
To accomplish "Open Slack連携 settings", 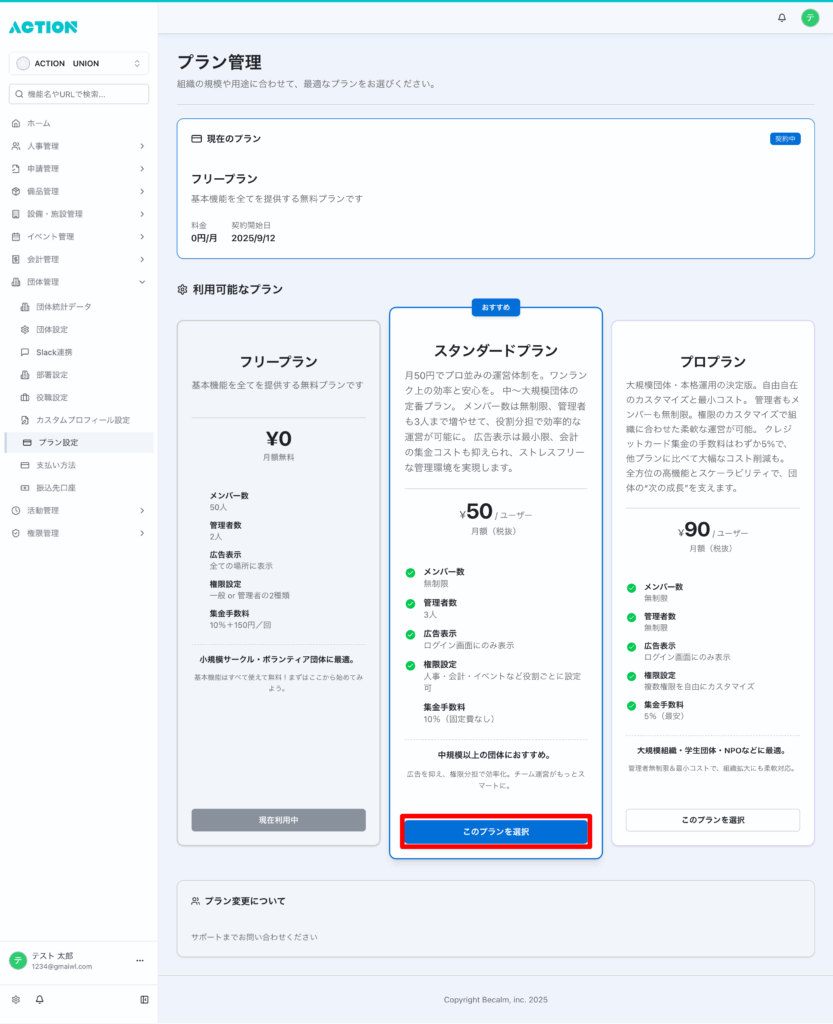I will point(54,352).
